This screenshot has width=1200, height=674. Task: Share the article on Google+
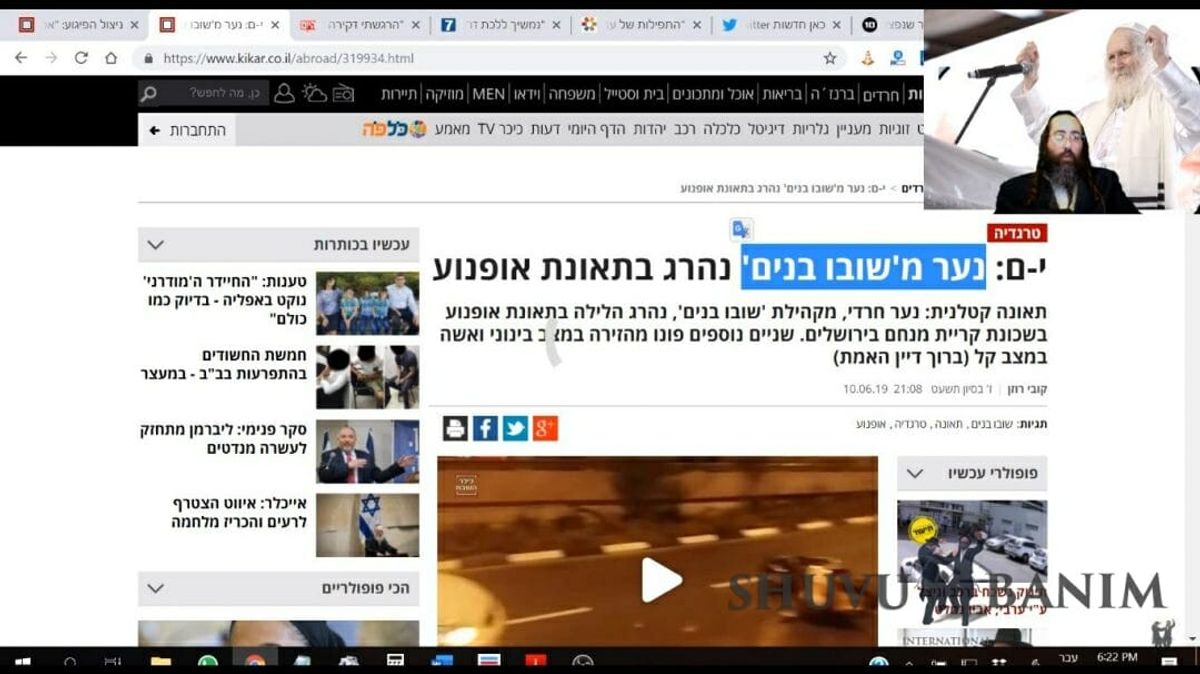(x=543, y=427)
